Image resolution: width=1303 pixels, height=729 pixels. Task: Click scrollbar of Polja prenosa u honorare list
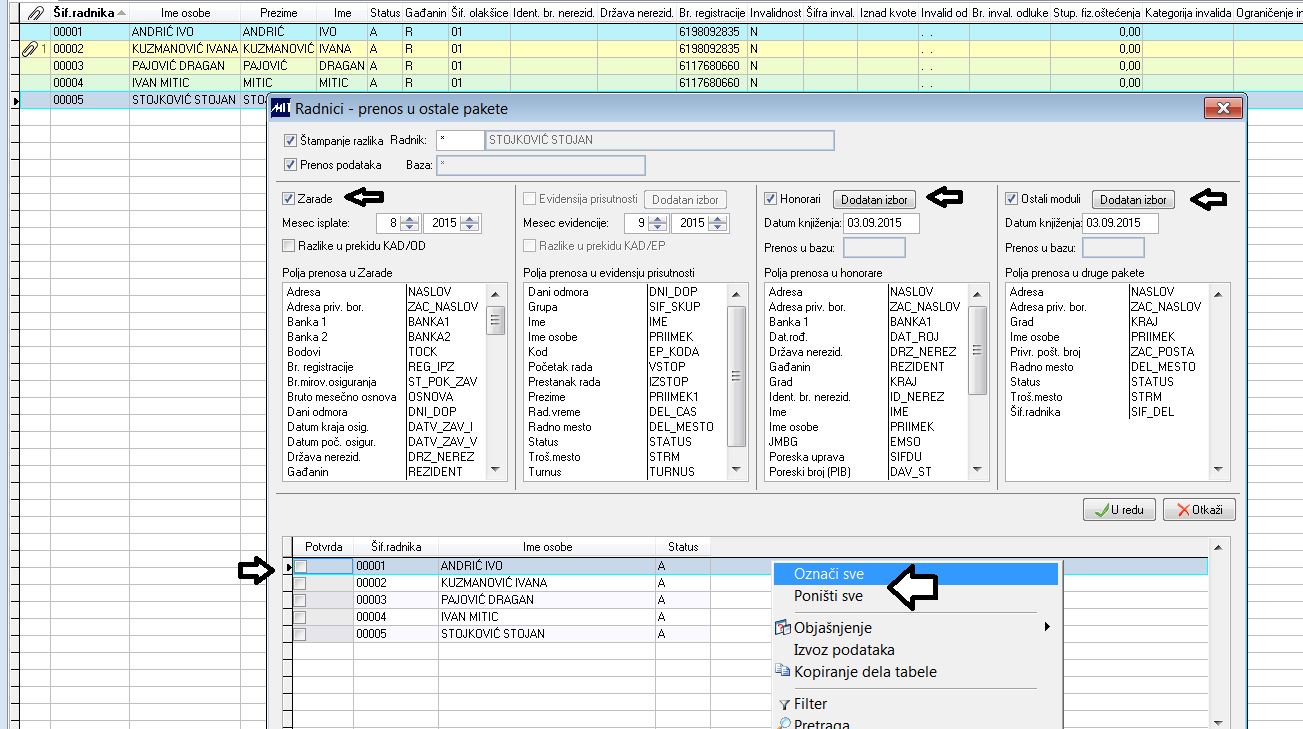[x=979, y=381]
